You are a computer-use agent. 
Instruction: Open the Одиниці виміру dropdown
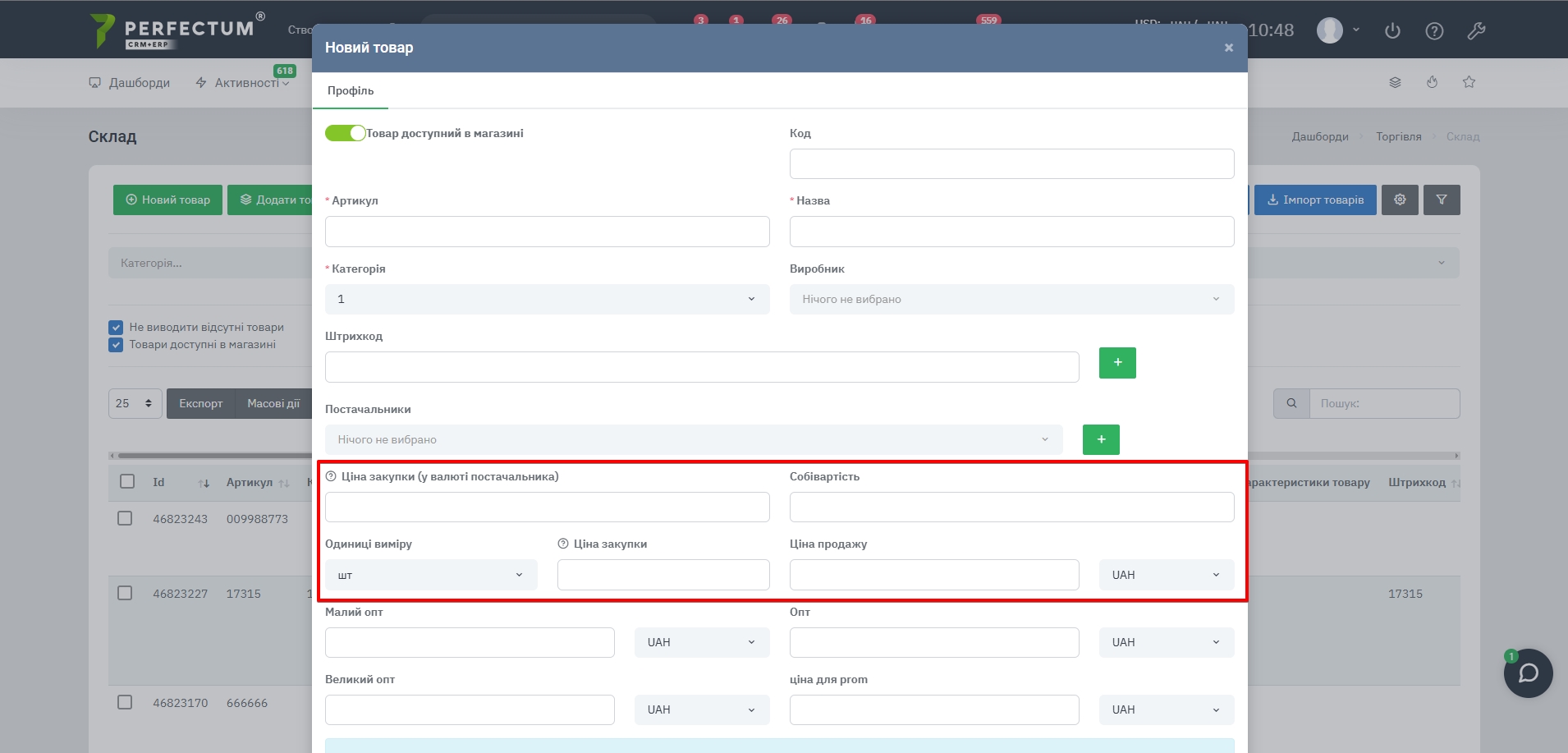tap(431, 575)
